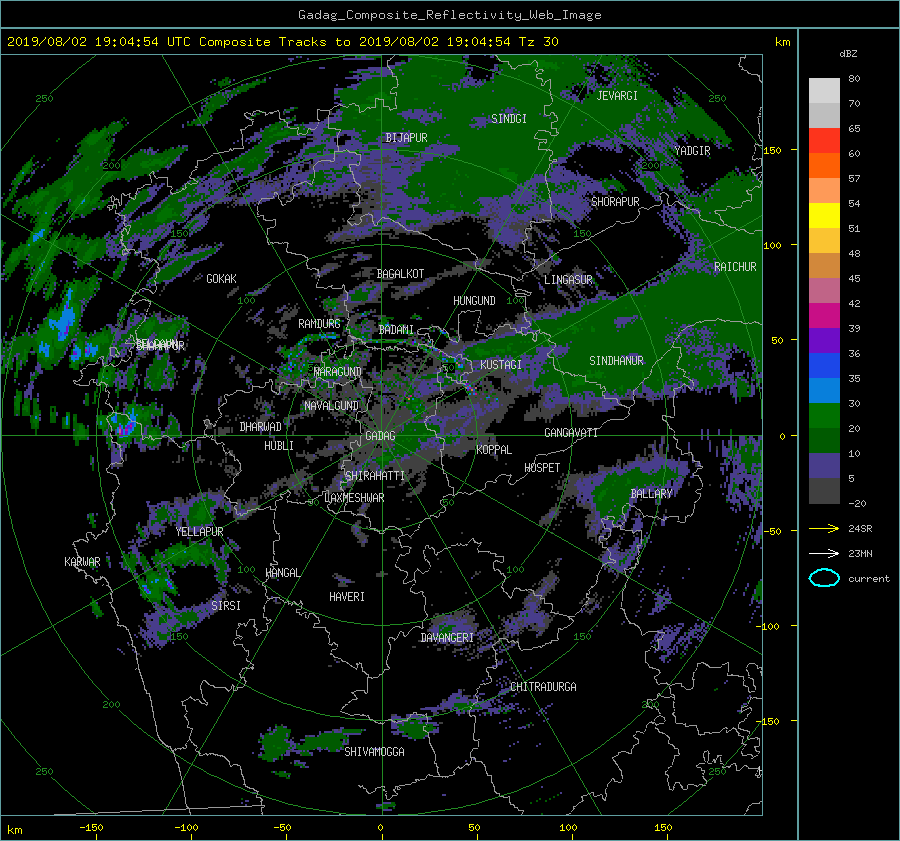Image resolution: width=900 pixels, height=841 pixels.
Task: Click the DAVANGERI city label
Action: click(447, 638)
